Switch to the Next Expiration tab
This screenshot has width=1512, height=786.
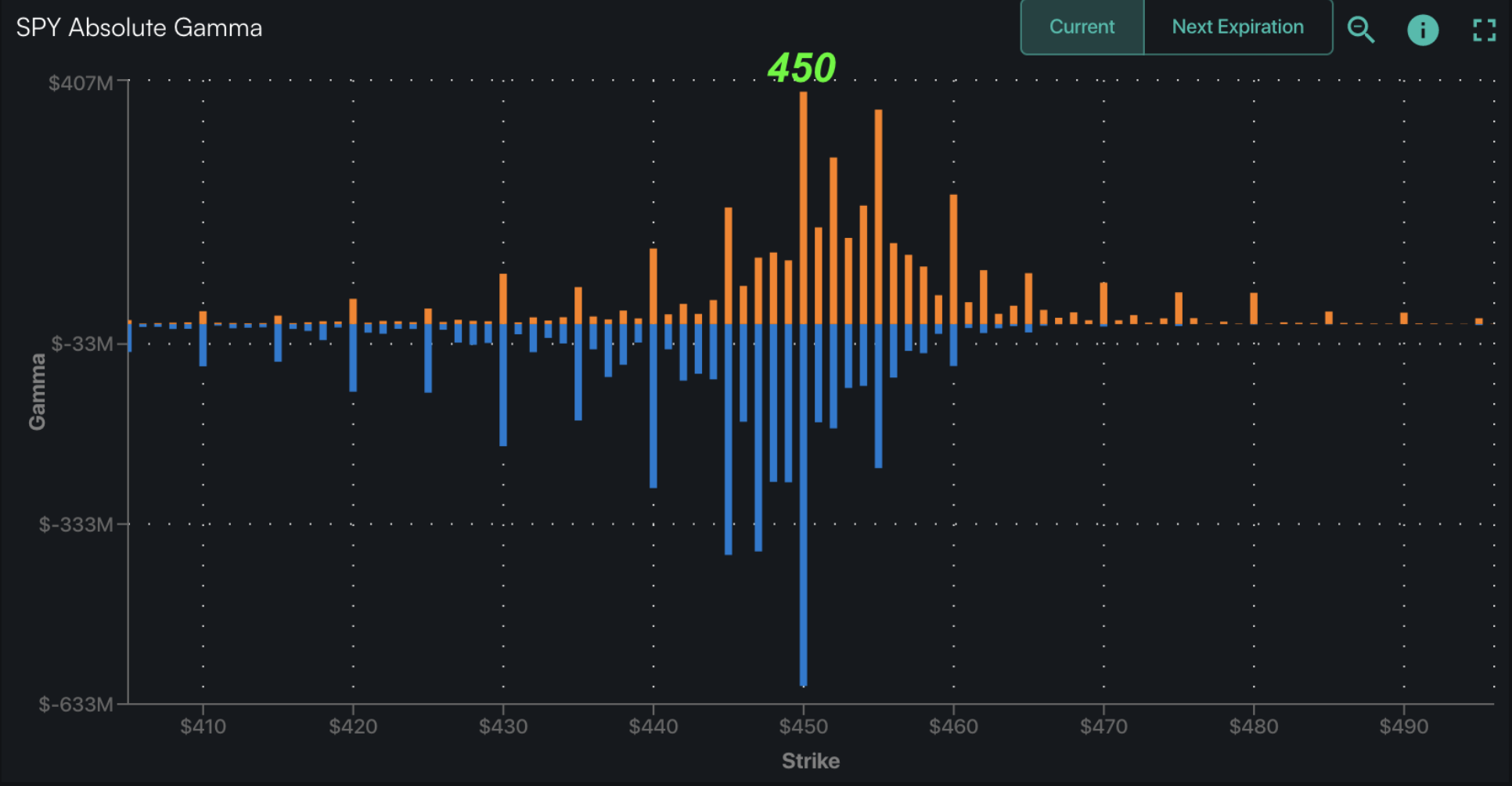point(1238,27)
